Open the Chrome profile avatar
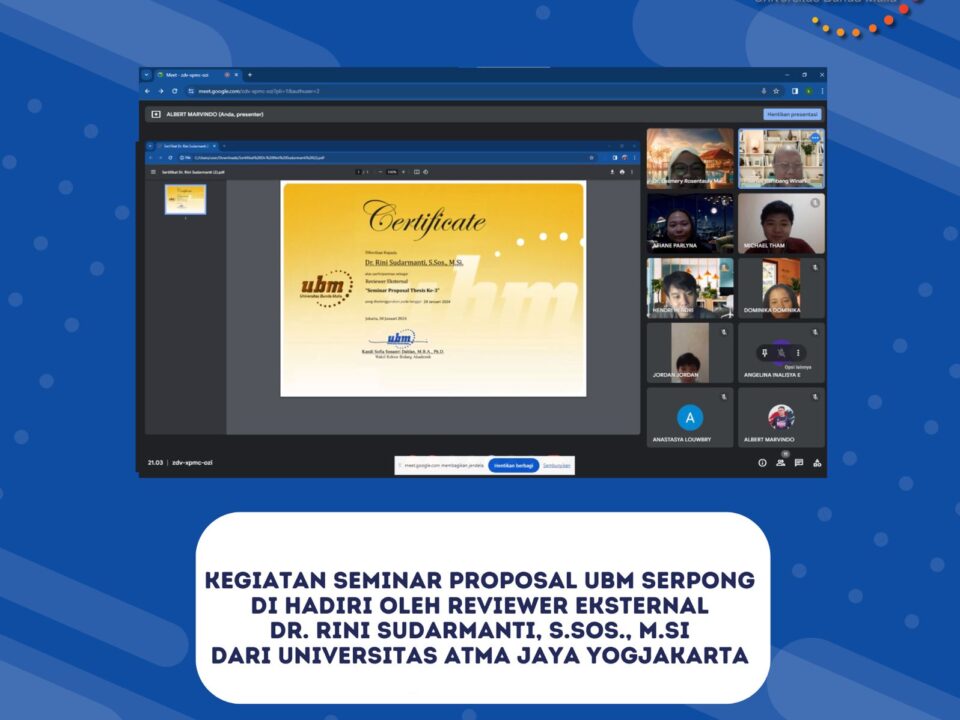The image size is (960, 720). [809, 91]
